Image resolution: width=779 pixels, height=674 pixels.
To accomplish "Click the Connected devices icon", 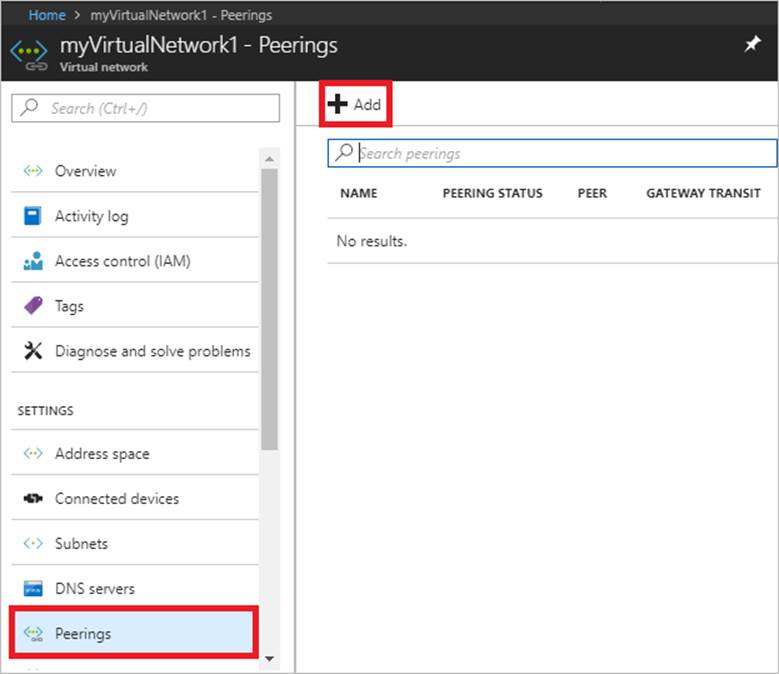I will [x=33, y=499].
